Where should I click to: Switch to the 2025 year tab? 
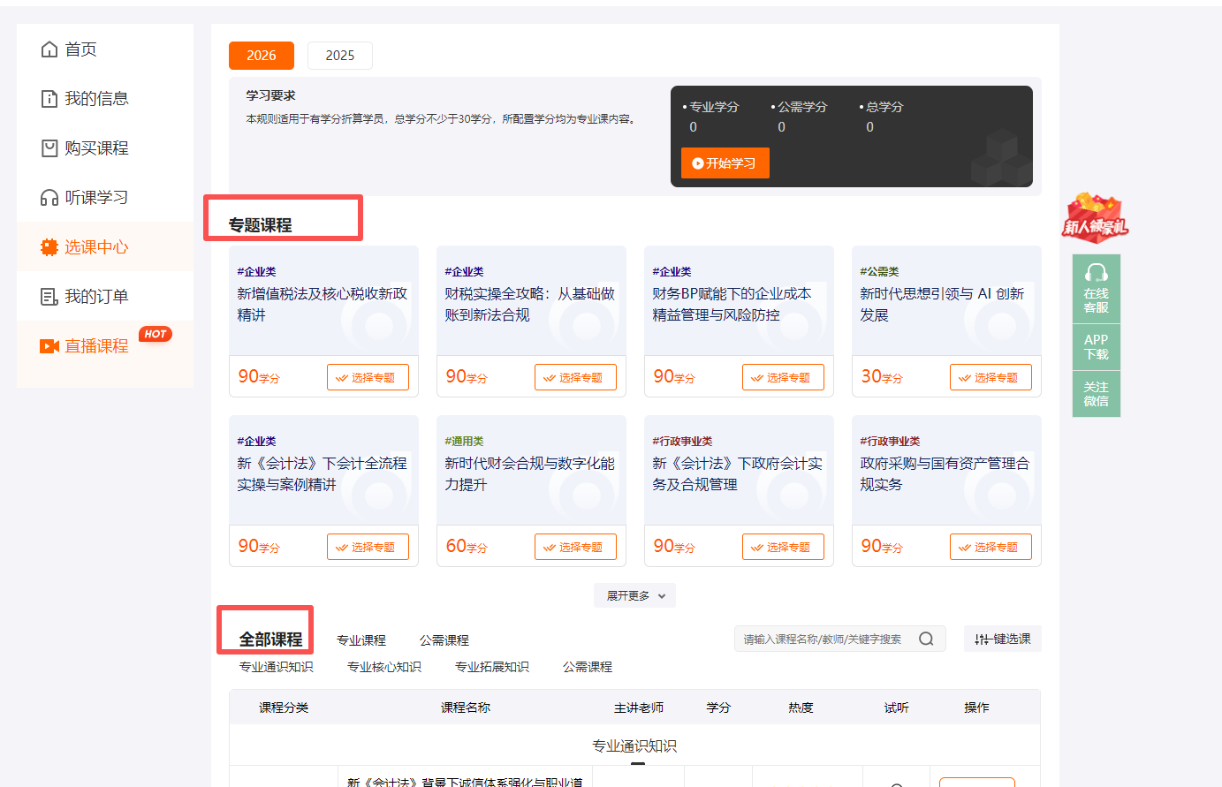tap(340, 55)
